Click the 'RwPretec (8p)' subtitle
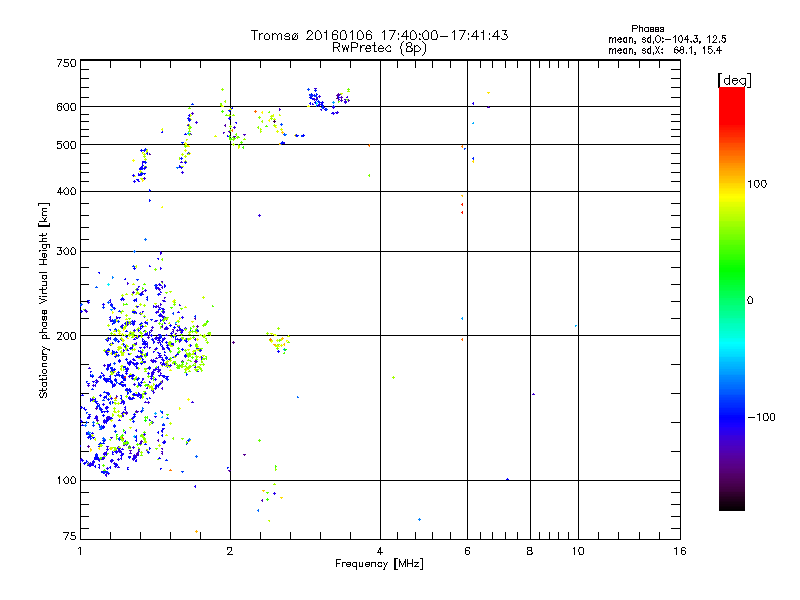800x600 pixels. pyautogui.click(x=379, y=48)
